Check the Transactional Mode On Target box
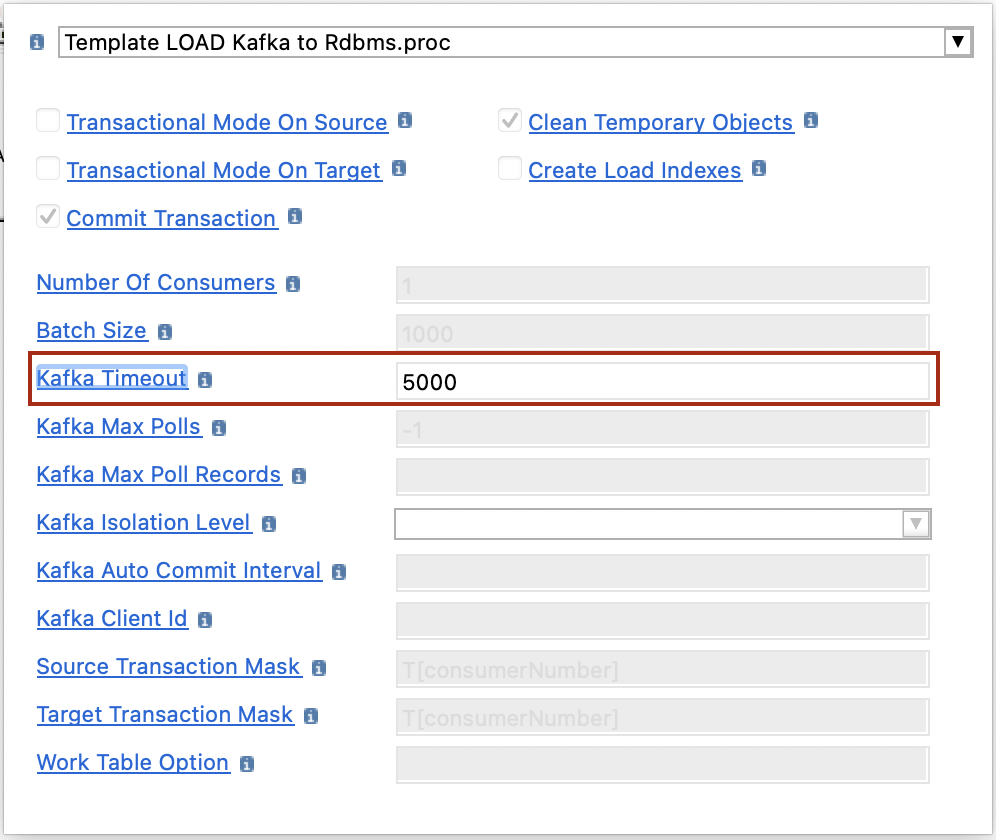The image size is (996, 840). pyautogui.click(x=47, y=168)
